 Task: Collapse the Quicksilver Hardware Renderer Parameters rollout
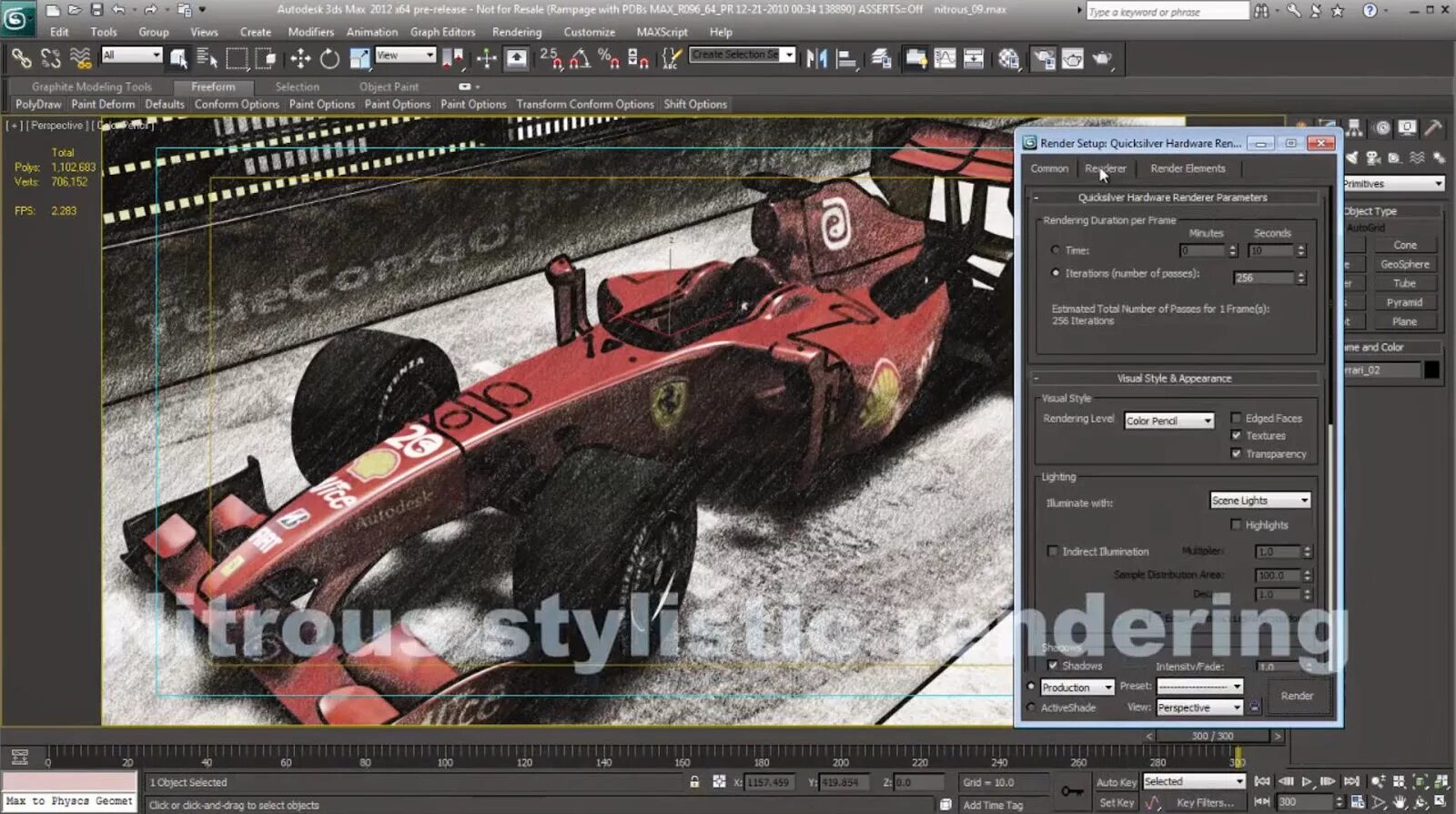point(1174,198)
